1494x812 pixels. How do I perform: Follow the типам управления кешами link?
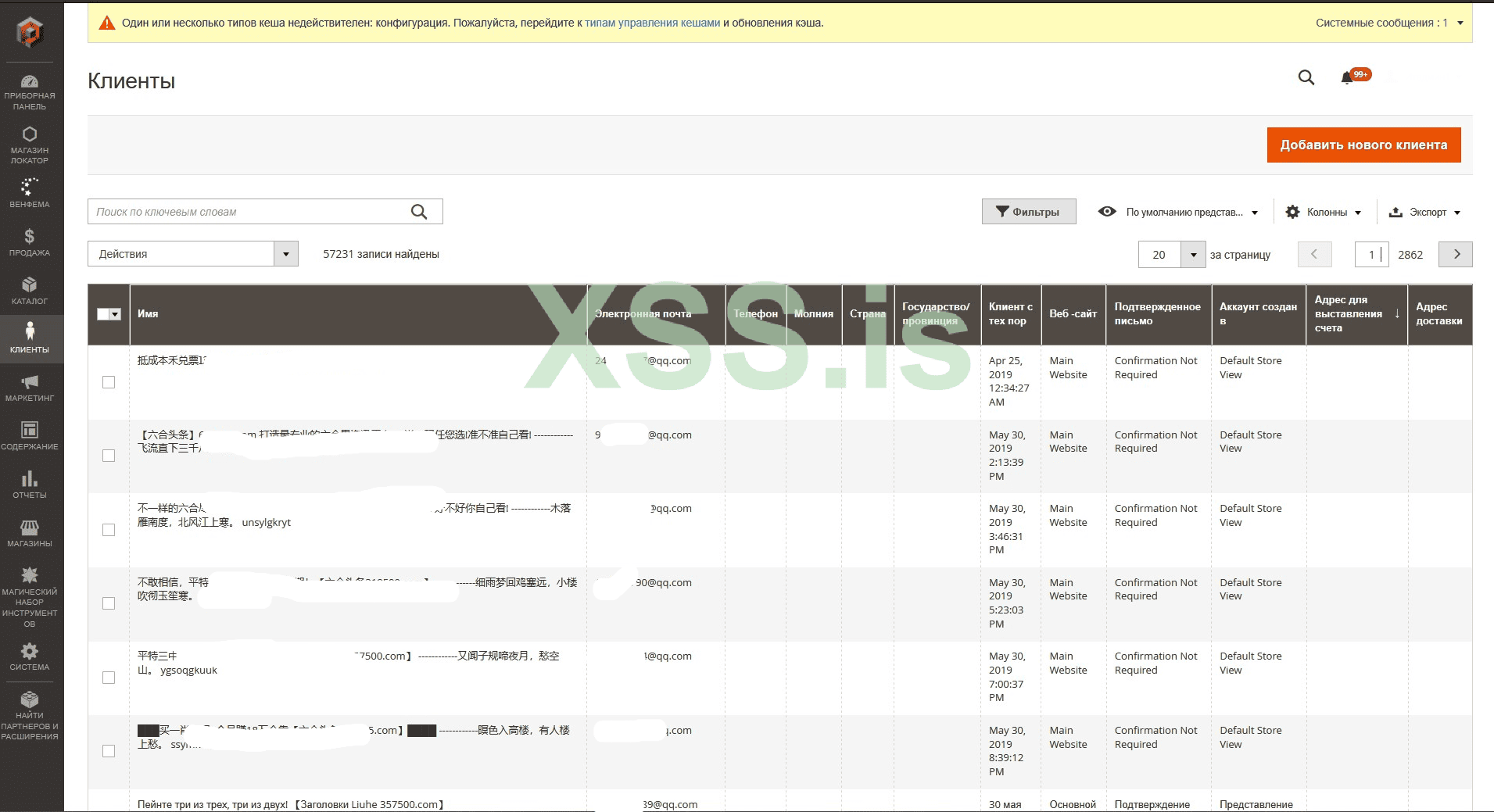652,23
